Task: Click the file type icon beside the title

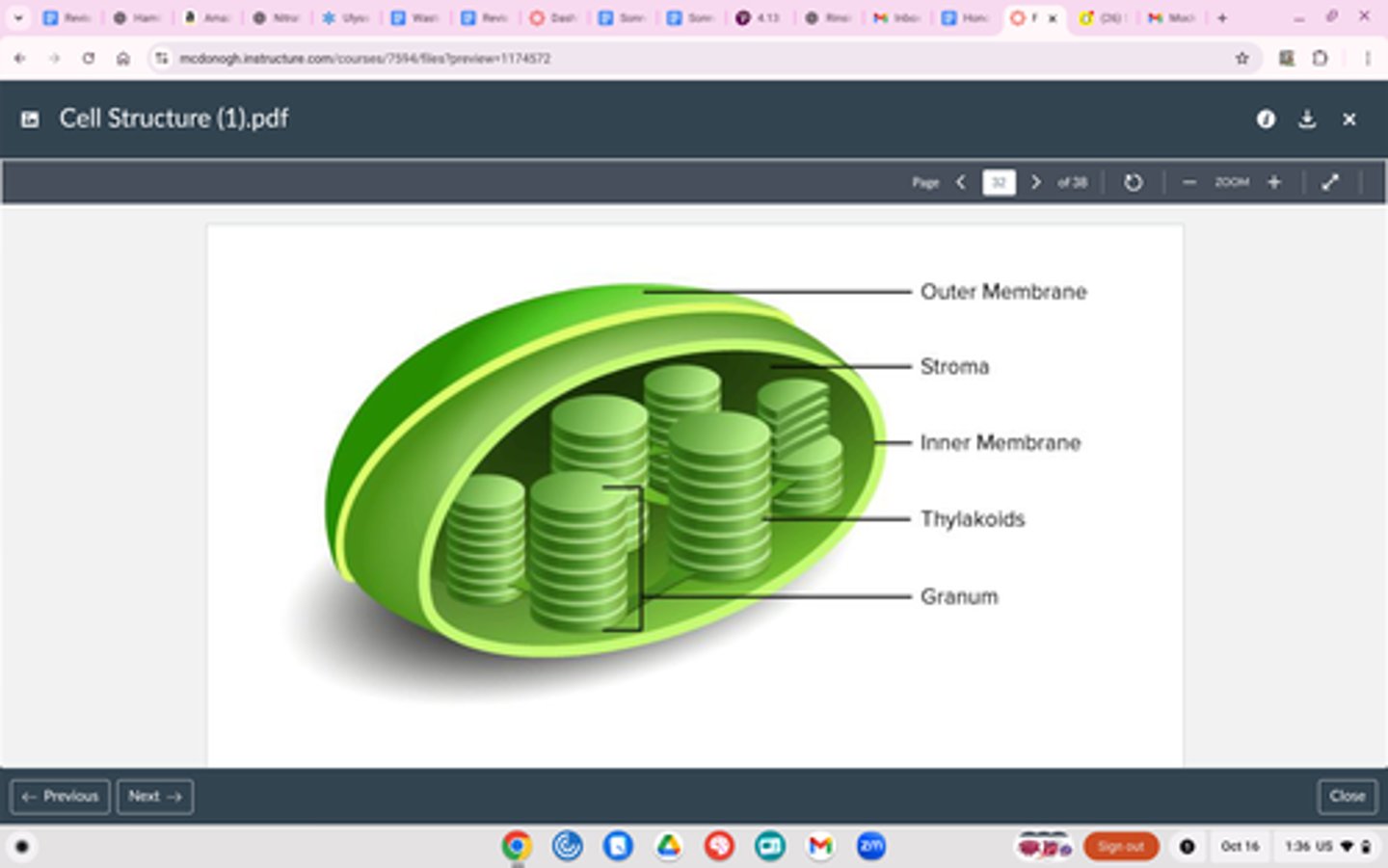Action: (x=30, y=119)
